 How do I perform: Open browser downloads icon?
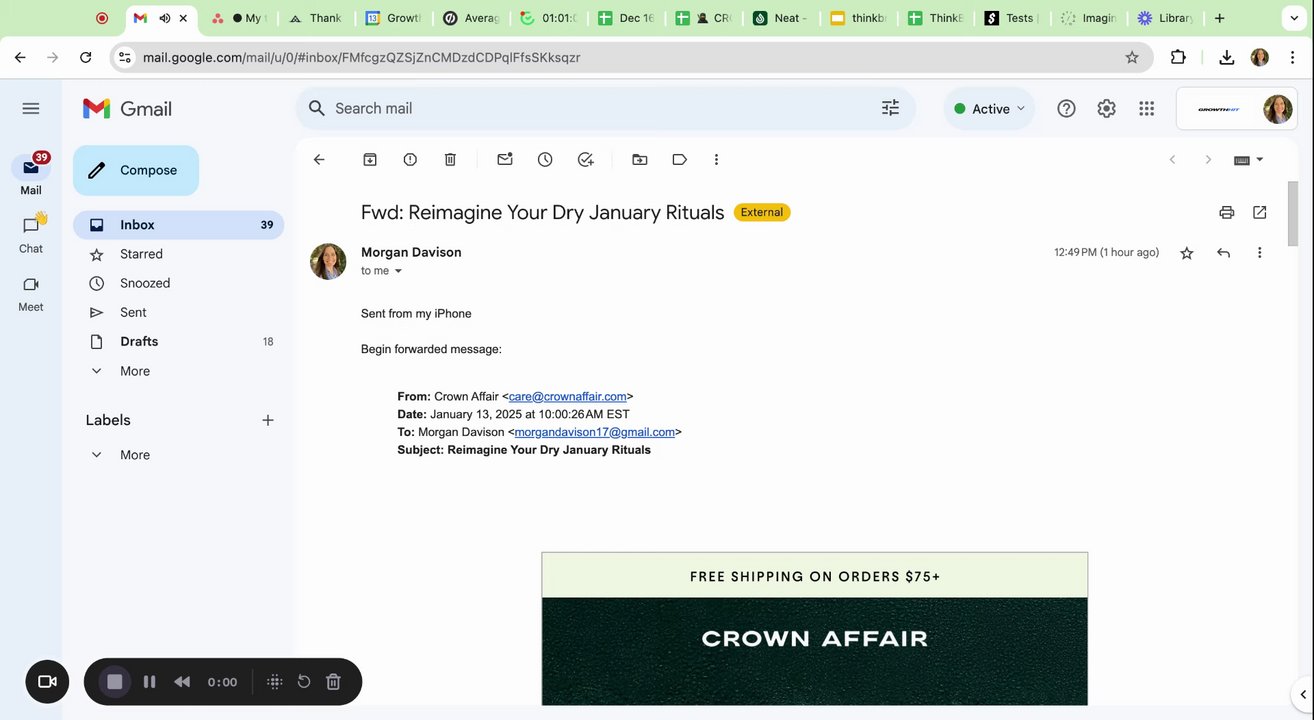click(x=1226, y=58)
